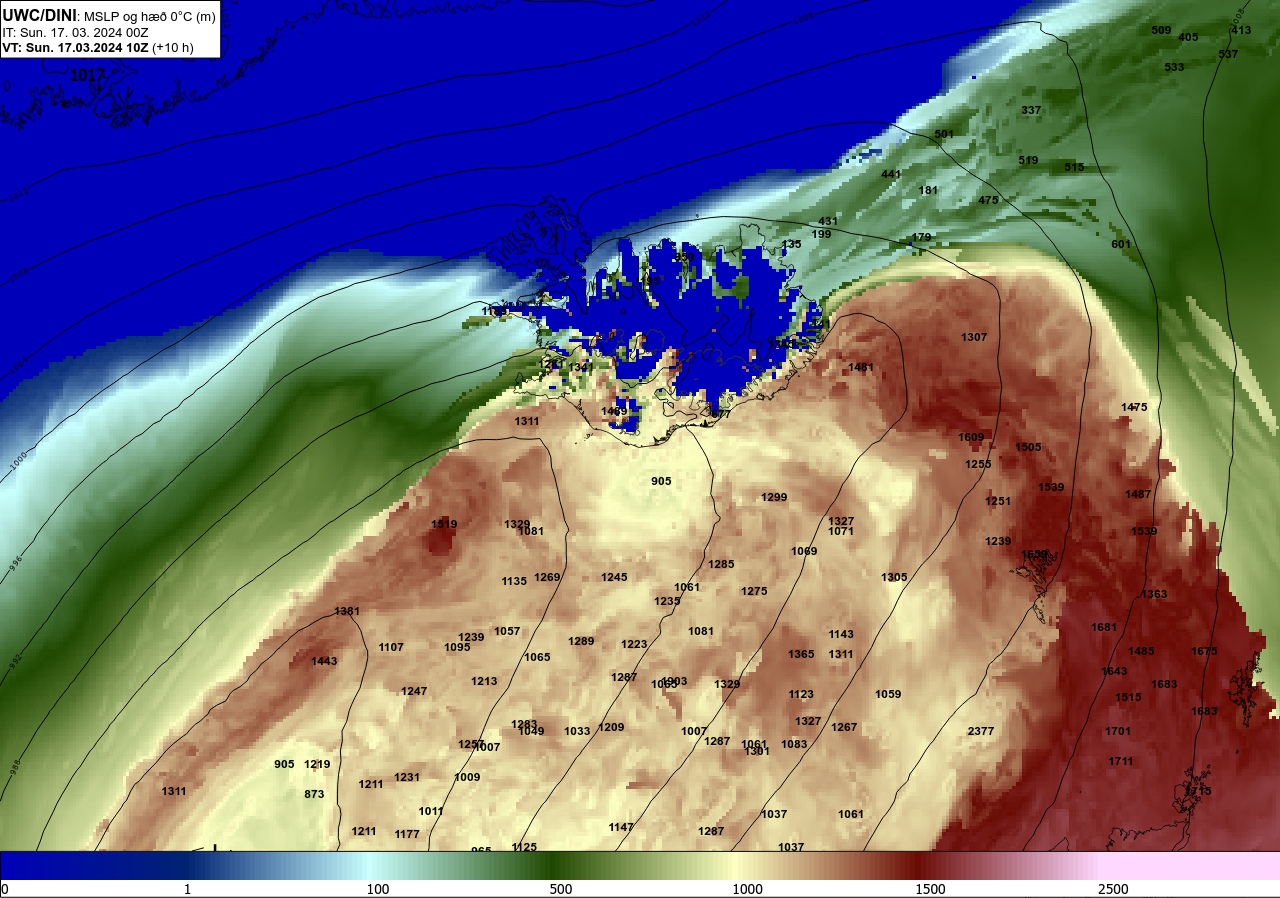Click the IT: Sun. 17. 03. 2024 00Z line
Viewport: 1280px width, 898px height.
coord(76,32)
